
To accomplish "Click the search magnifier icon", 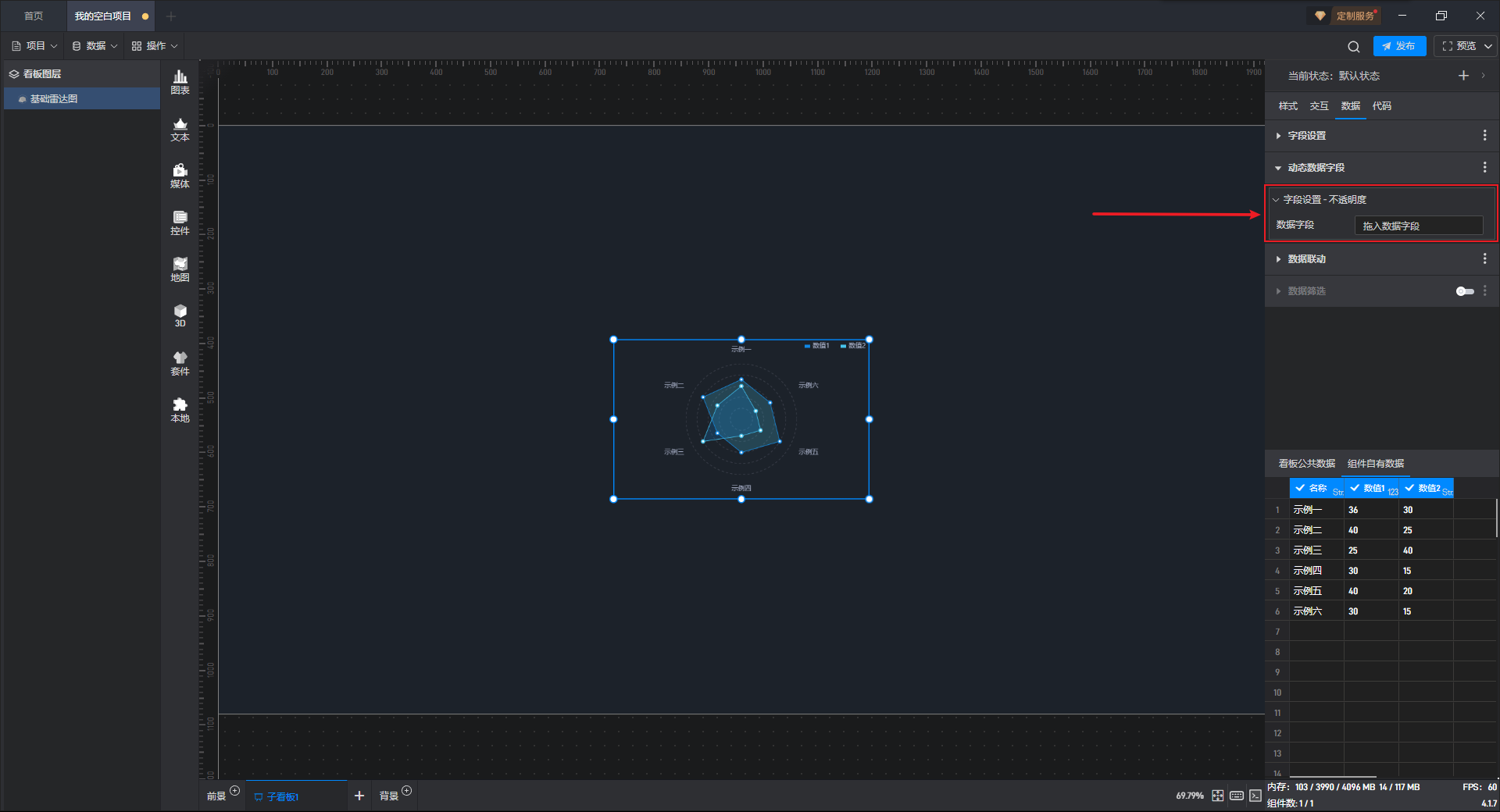I will click(1354, 46).
